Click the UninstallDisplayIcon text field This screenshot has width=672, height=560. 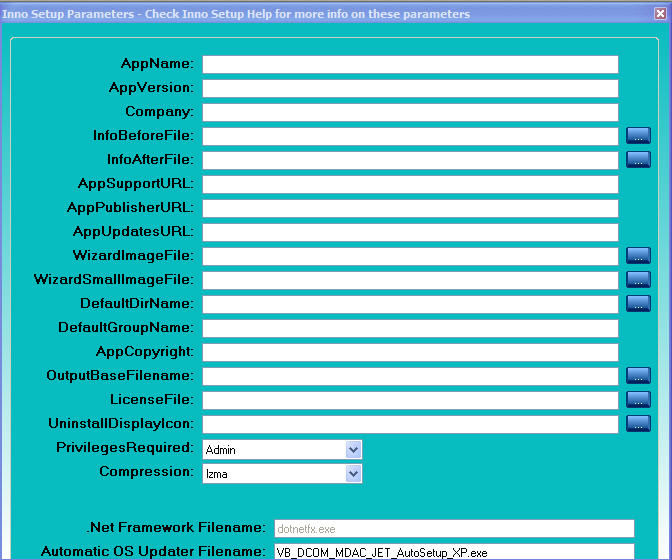click(x=410, y=424)
